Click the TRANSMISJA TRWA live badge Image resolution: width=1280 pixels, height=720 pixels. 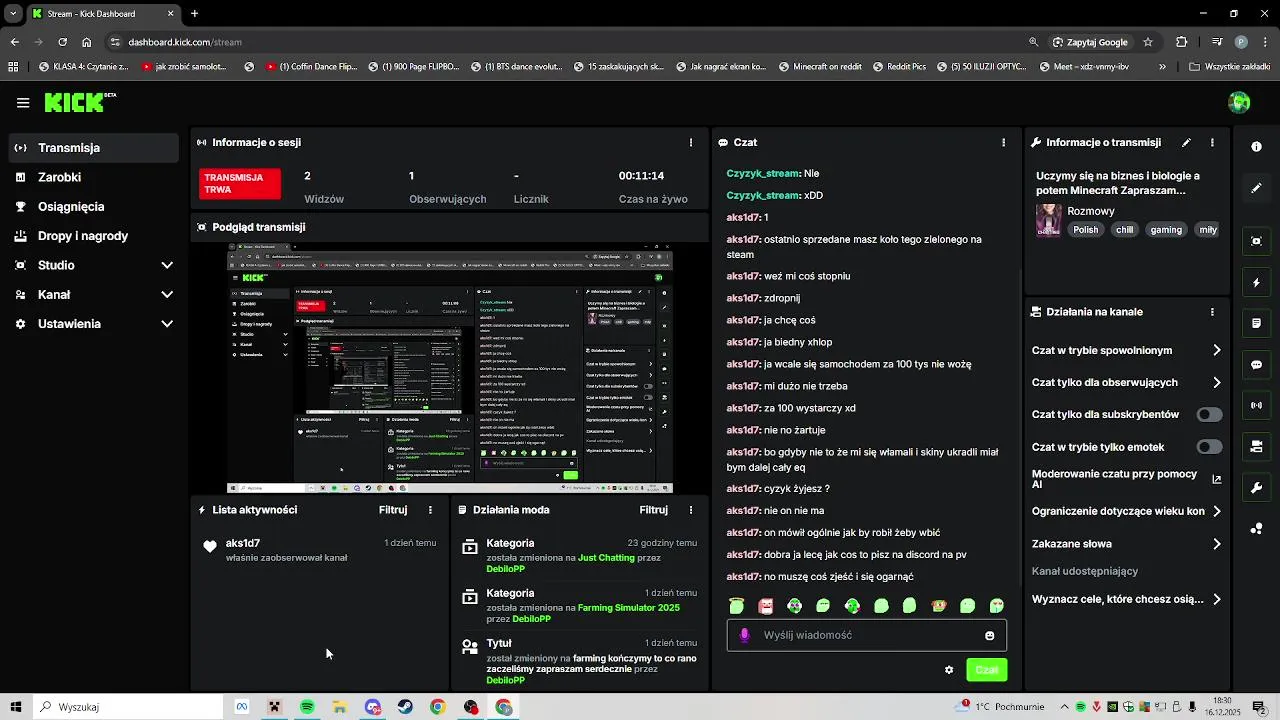240,184
